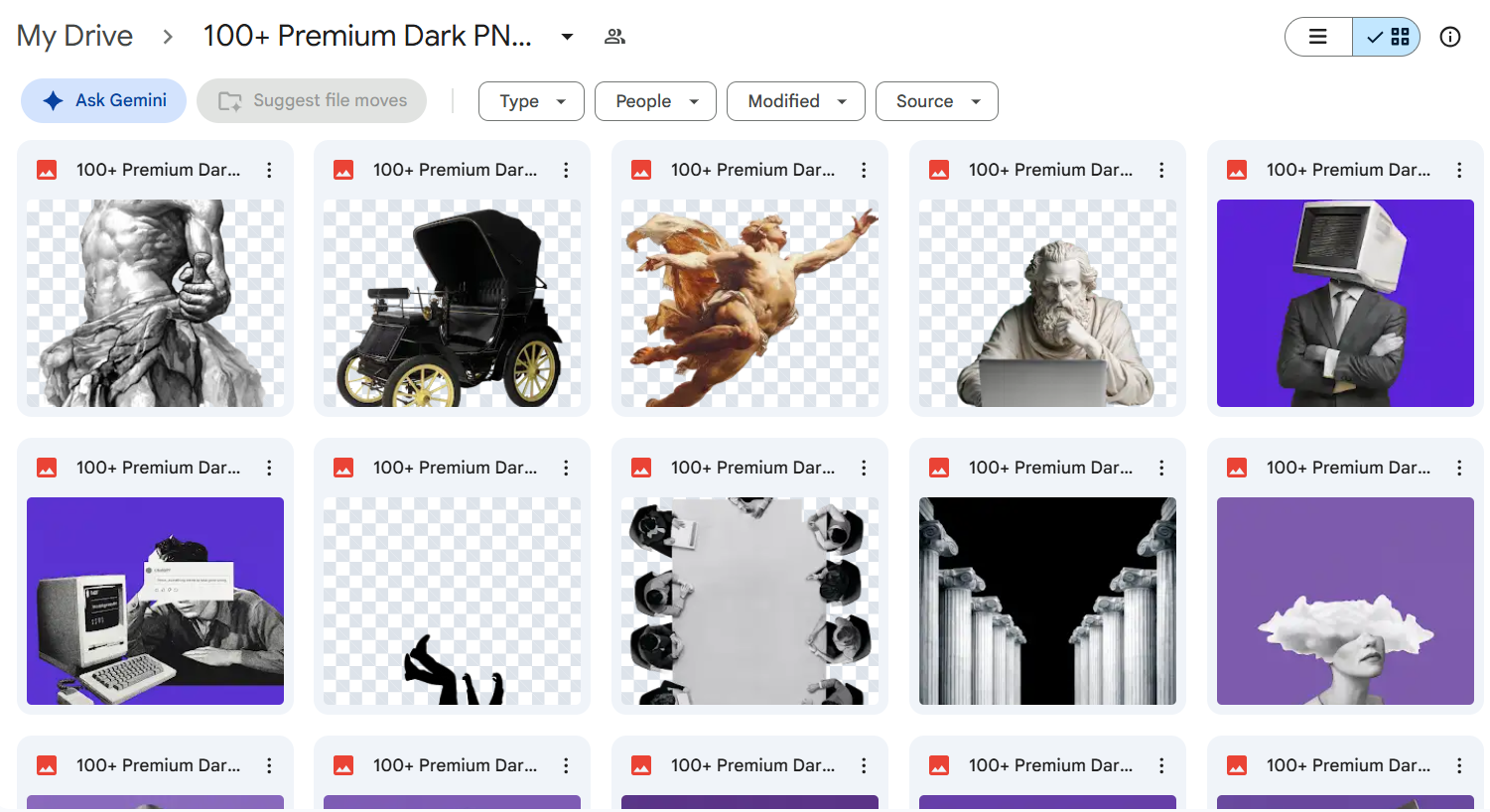Expand the Modified filter dropdown
Image resolution: width=1490 pixels, height=812 pixels.
coord(796,101)
